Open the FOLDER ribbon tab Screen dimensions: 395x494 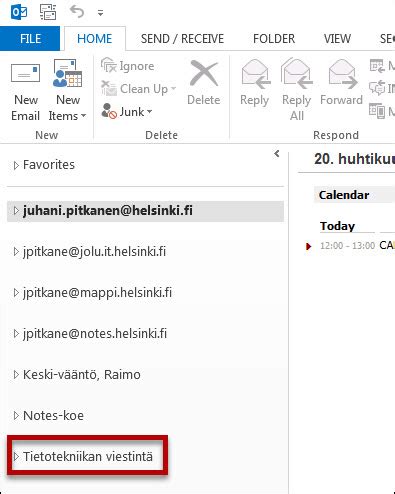pyautogui.click(x=274, y=39)
